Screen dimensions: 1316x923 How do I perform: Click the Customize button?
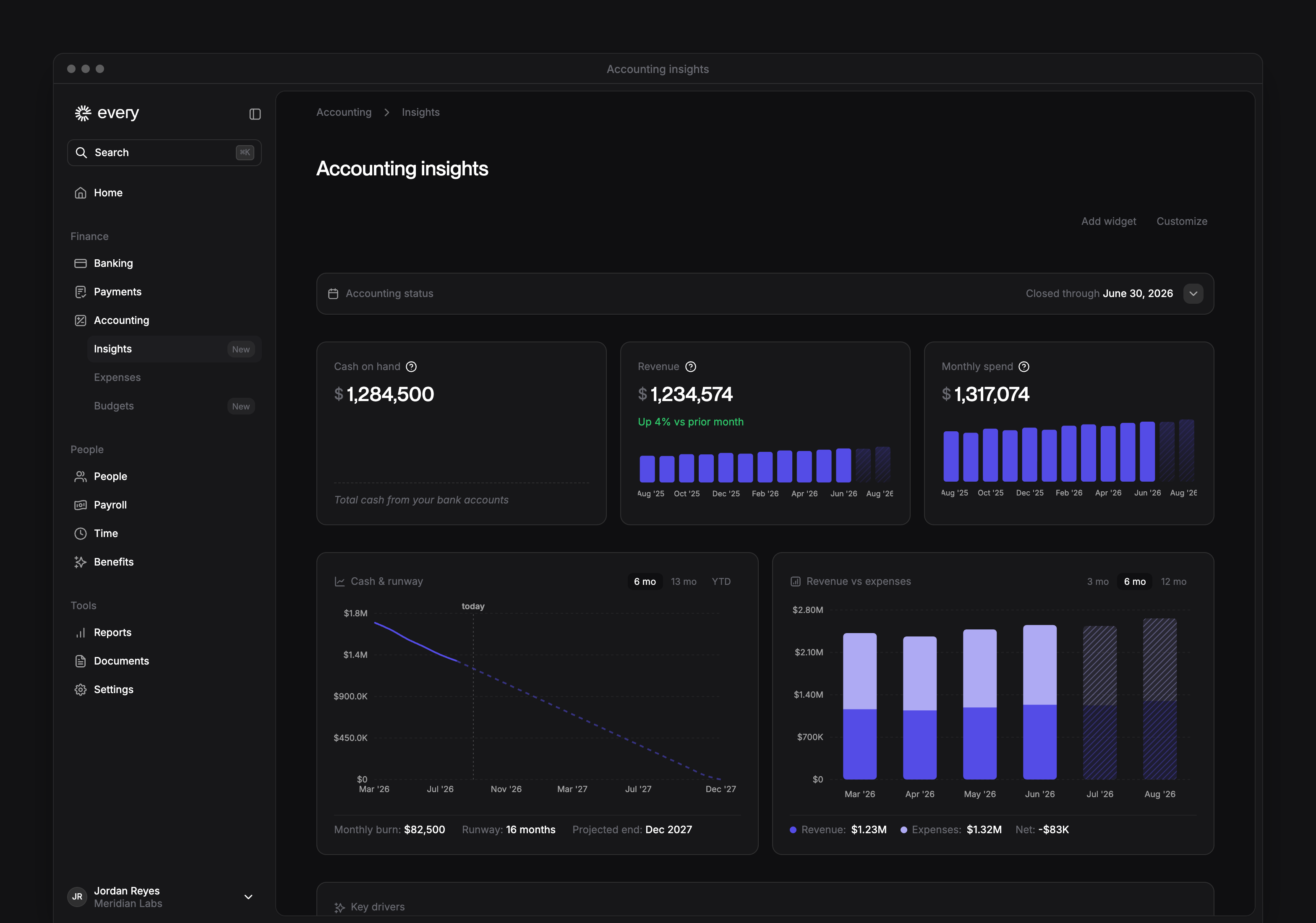pos(1182,221)
